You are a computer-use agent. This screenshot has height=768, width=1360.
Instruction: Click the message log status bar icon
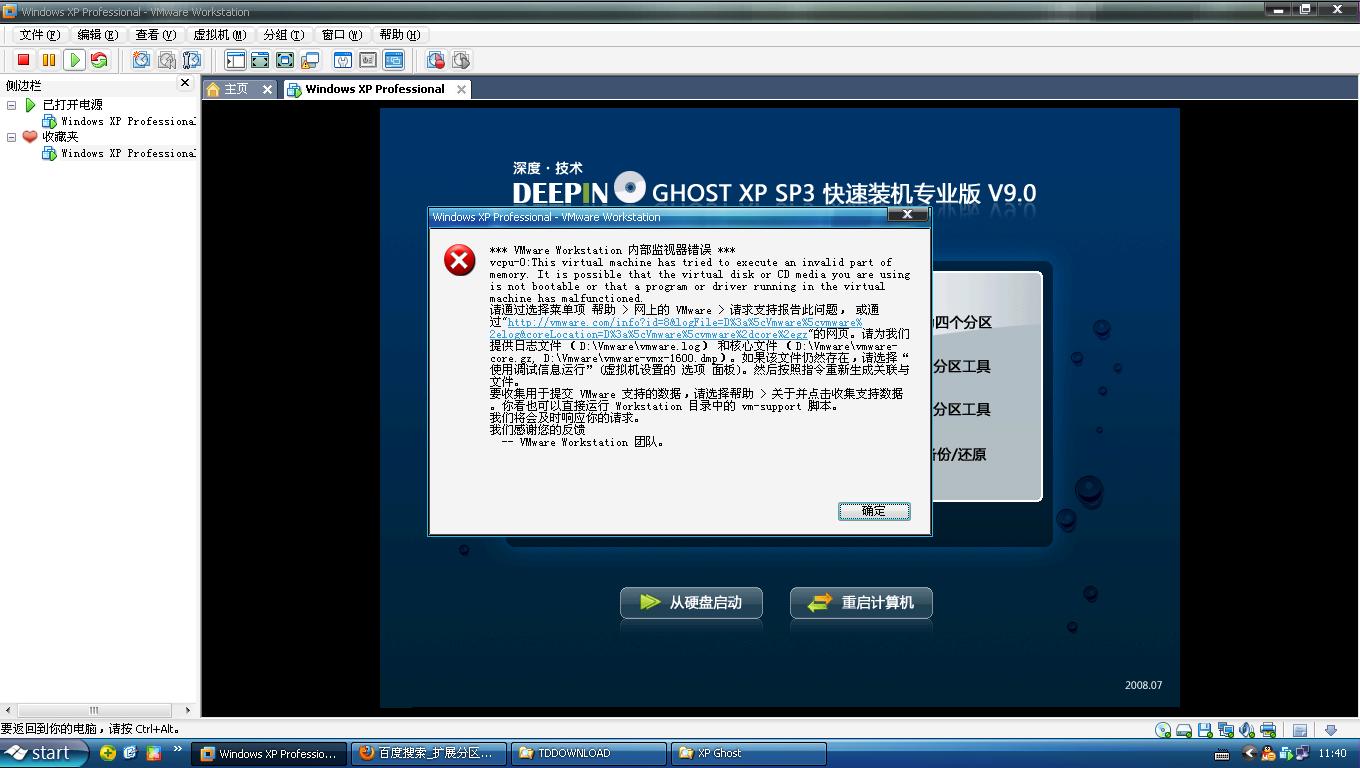[x=1300, y=730]
